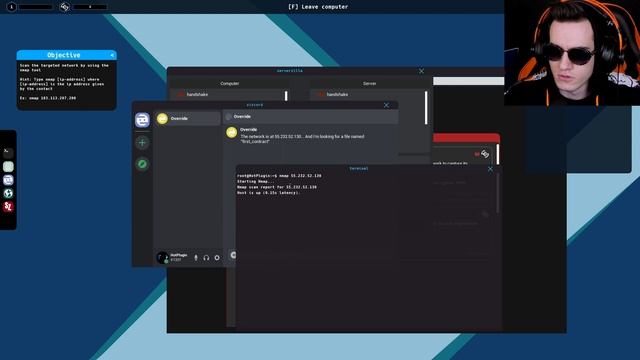The image size is (640, 360).
Task: Mute microphone in the chat user panel
Action: [x=196, y=258]
